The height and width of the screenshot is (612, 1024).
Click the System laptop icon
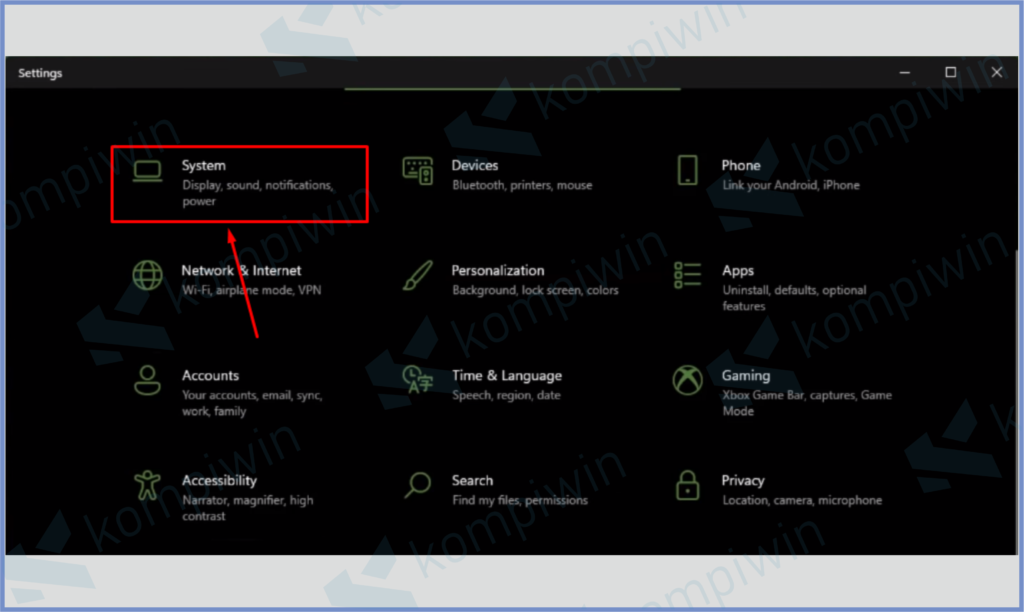(x=147, y=171)
